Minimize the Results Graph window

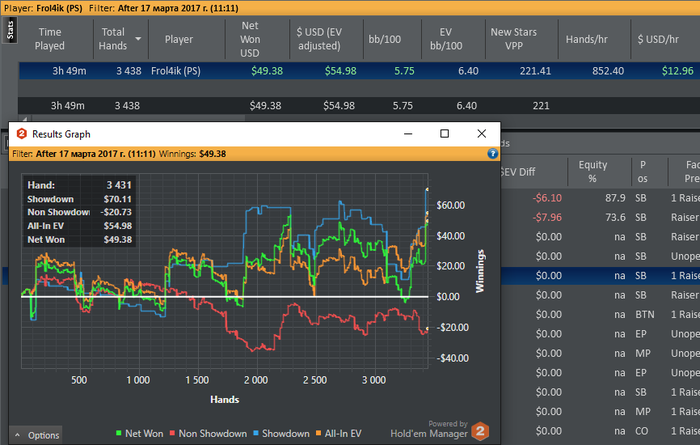[x=408, y=134]
